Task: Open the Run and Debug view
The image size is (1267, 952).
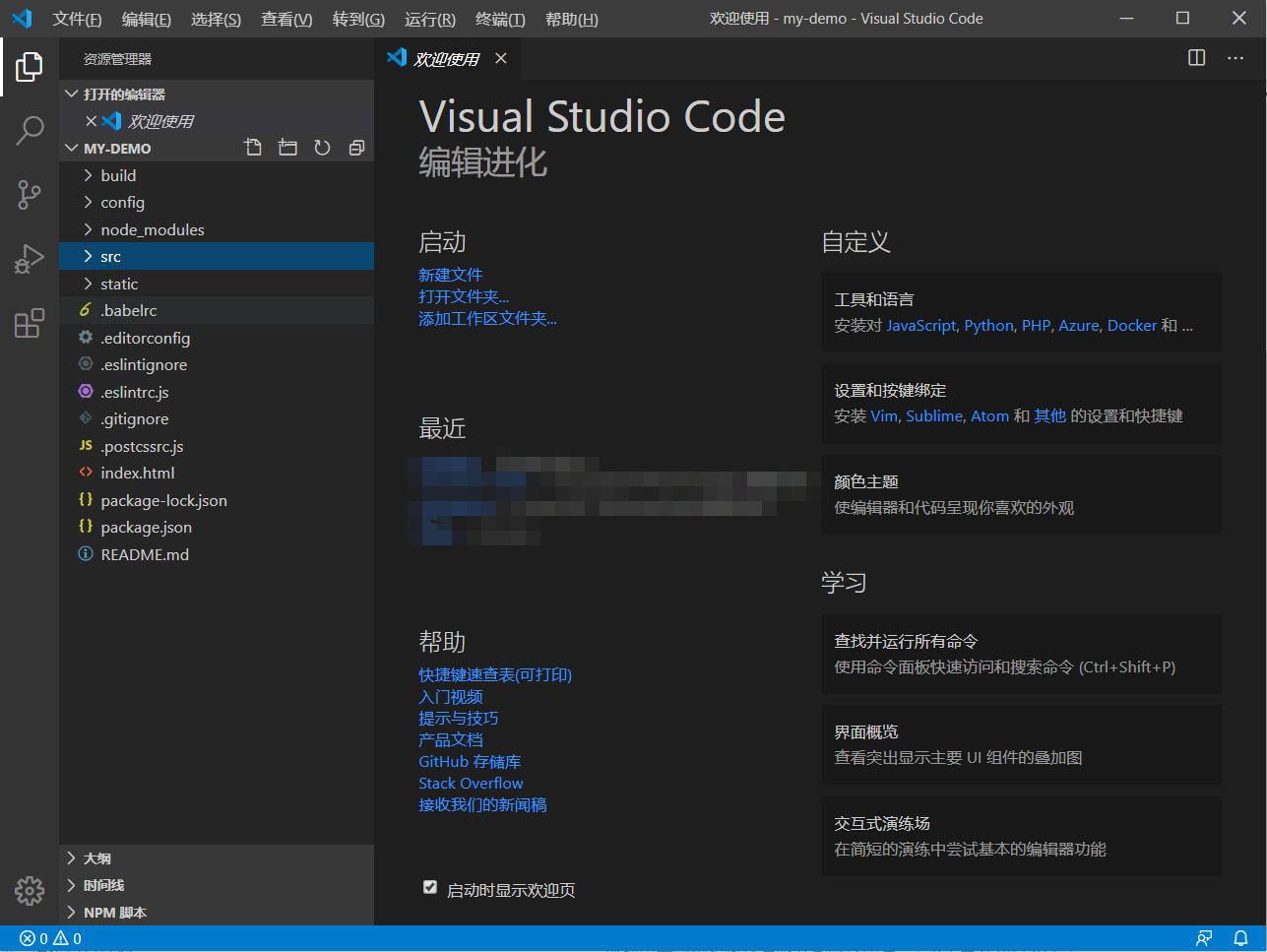Action: [x=30, y=259]
